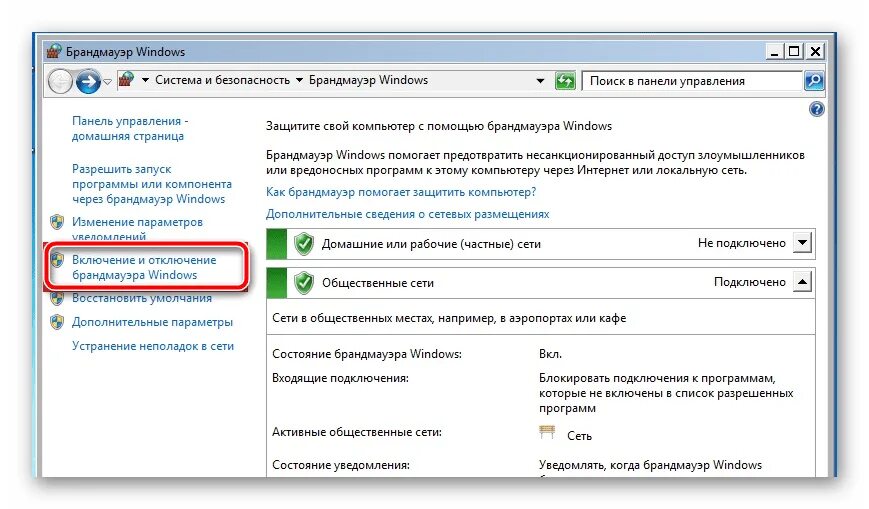Viewport: 869px width, 509px height.
Task: Click Состояние уведомления: label
Action: coord(341,465)
